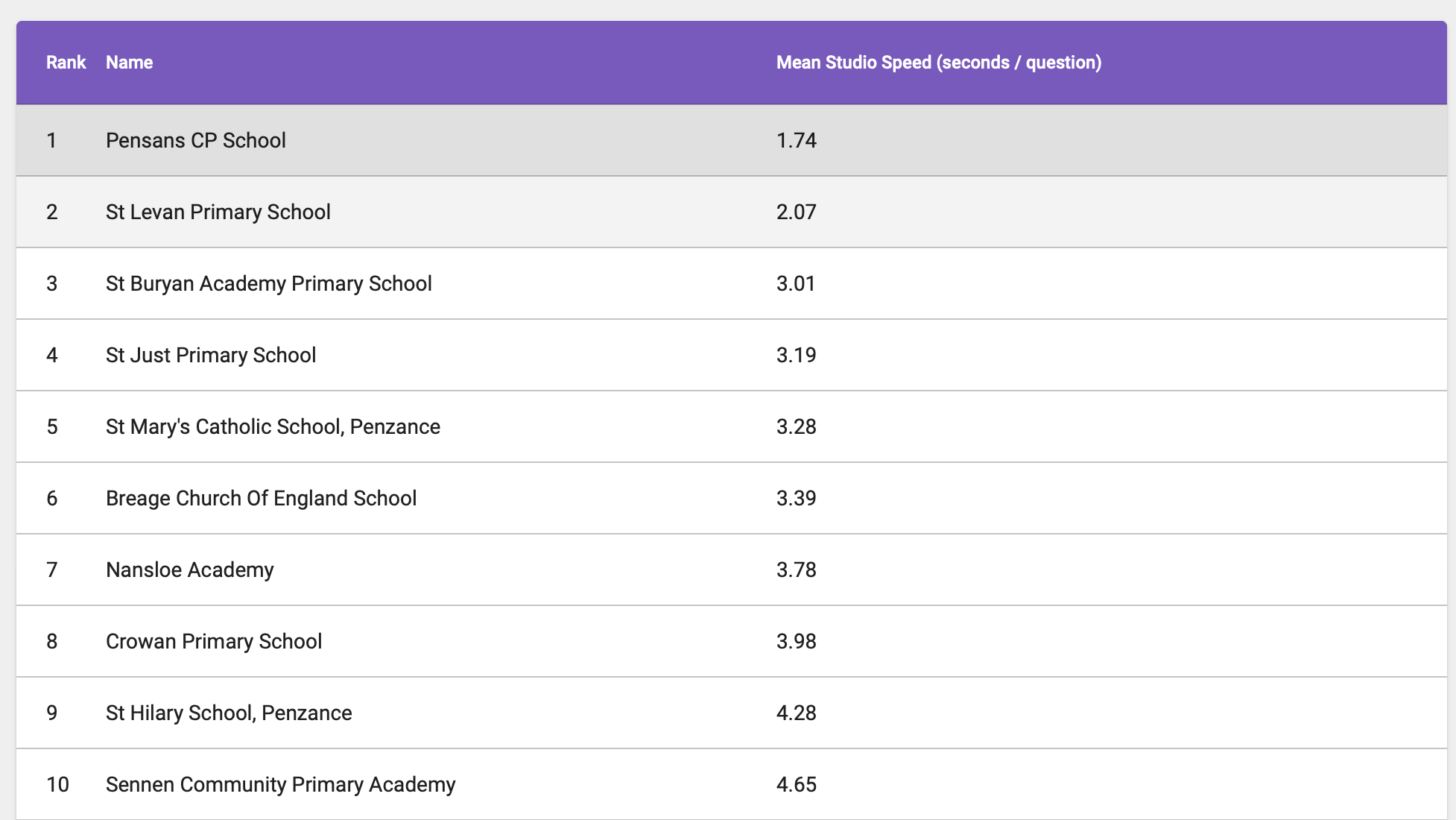
Task: Click the 4.65 speed value
Action: (x=796, y=785)
